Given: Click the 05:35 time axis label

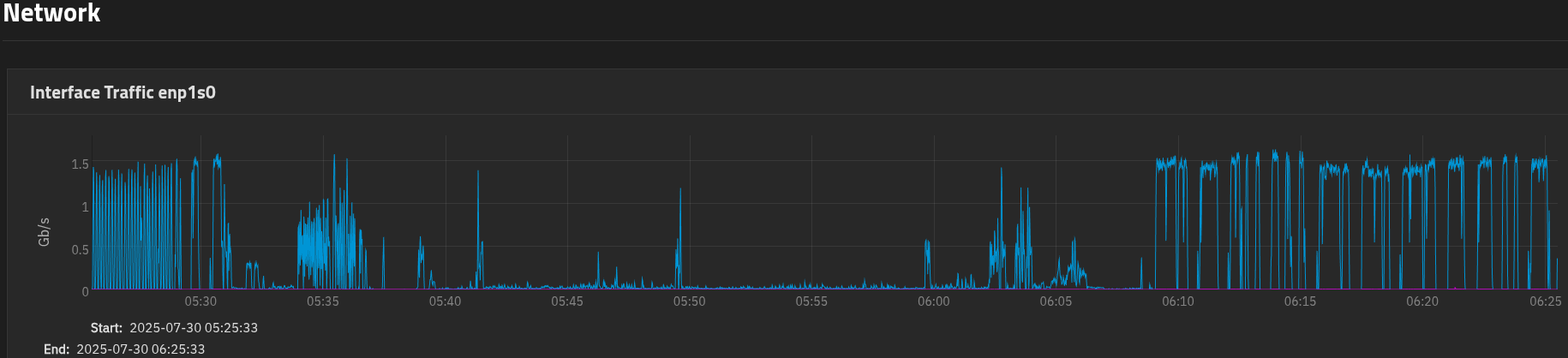Looking at the screenshot, I should tap(323, 301).
